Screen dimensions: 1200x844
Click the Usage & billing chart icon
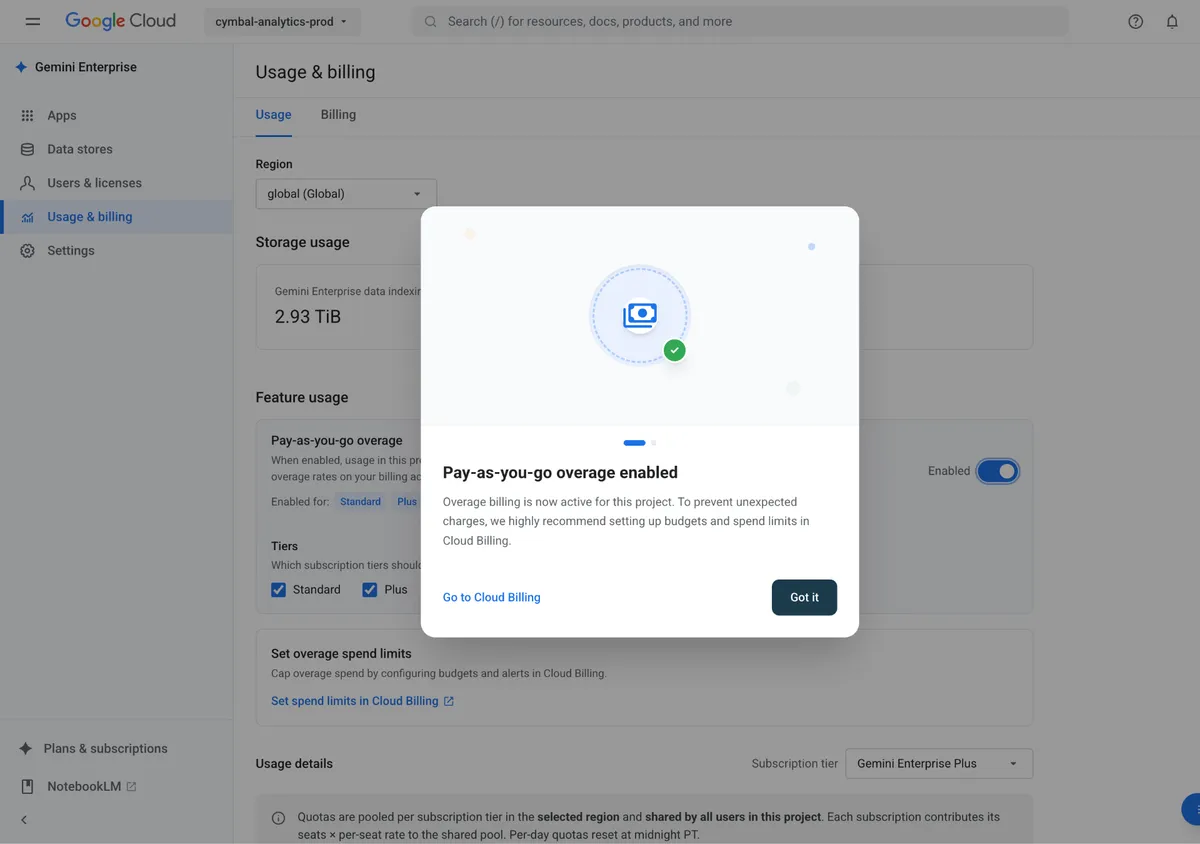point(27,217)
